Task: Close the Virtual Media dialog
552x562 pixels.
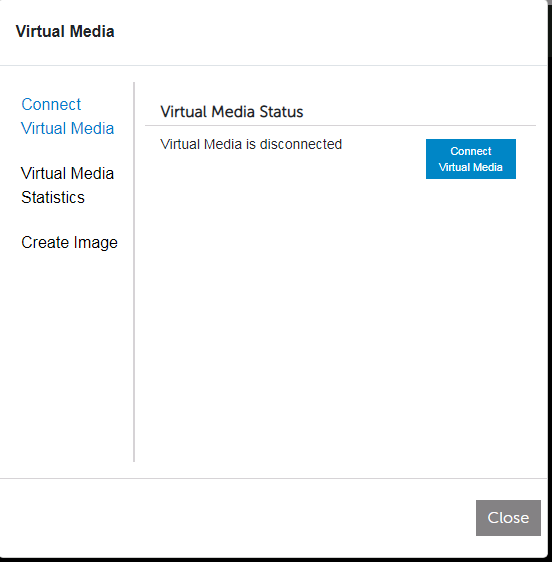Action: click(x=508, y=518)
